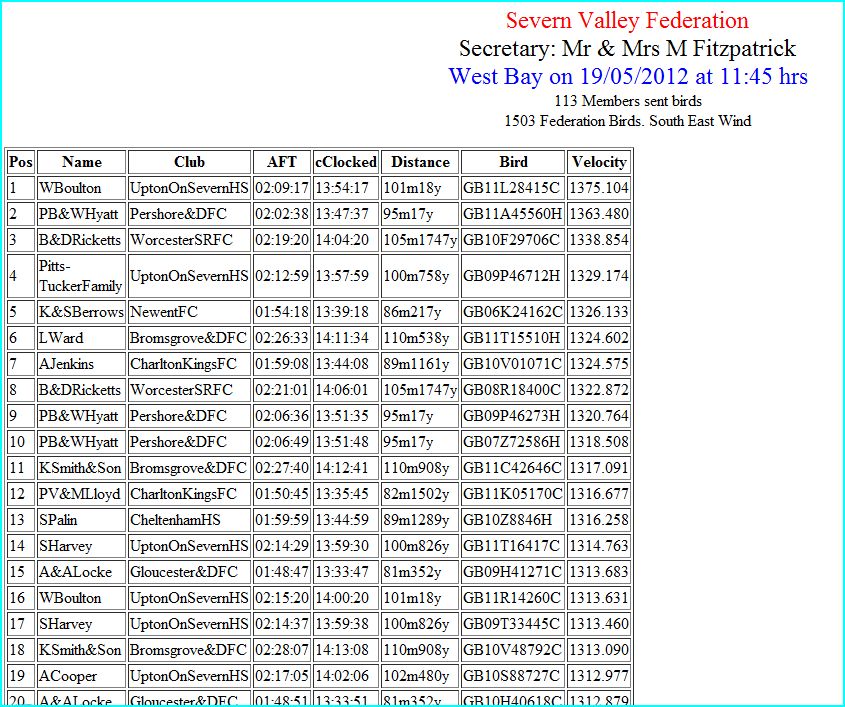Click the Bird column header
The width and height of the screenshot is (845, 707).
[513, 162]
